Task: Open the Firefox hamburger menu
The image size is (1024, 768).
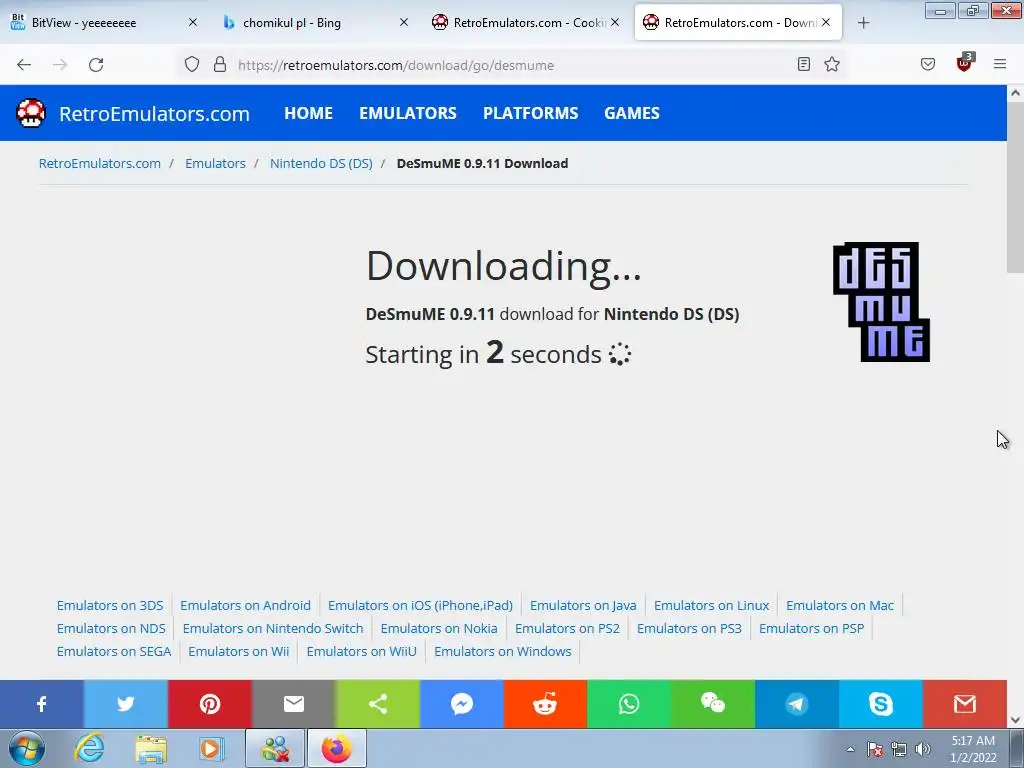Action: coord(1000,64)
